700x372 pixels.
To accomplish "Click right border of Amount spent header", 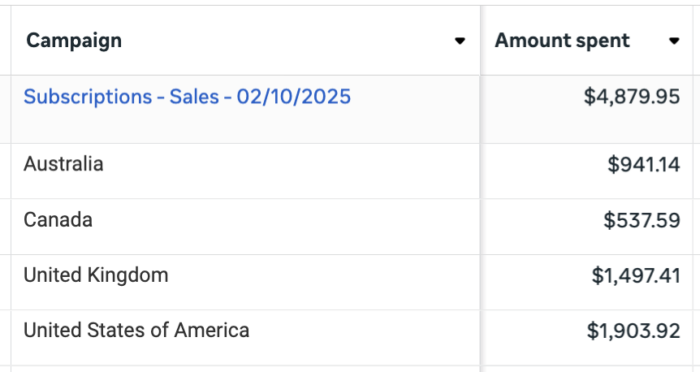I will (693, 41).
